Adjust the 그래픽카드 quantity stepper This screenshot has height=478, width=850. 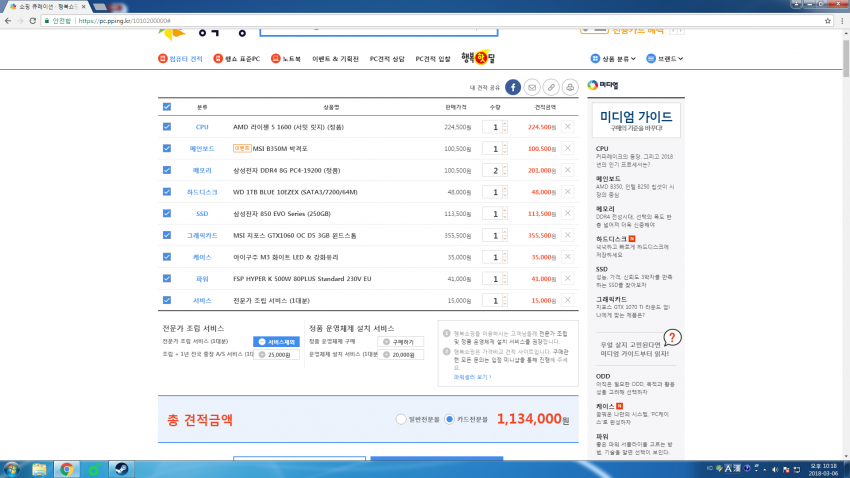click(505, 235)
